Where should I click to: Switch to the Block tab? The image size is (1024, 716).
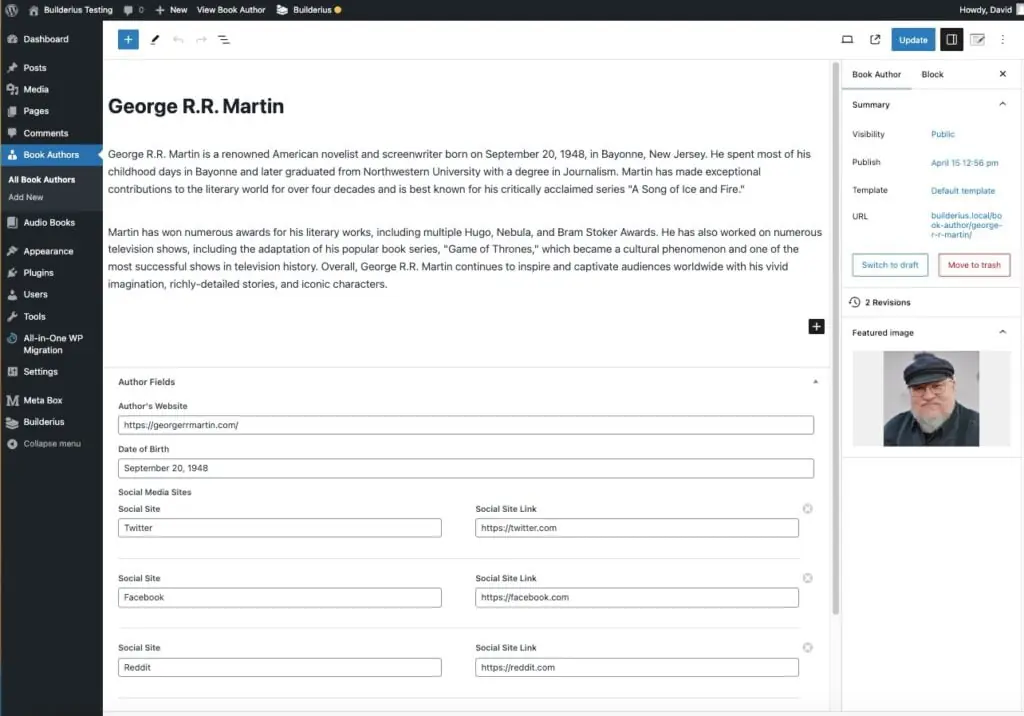click(x=932, y=74)
